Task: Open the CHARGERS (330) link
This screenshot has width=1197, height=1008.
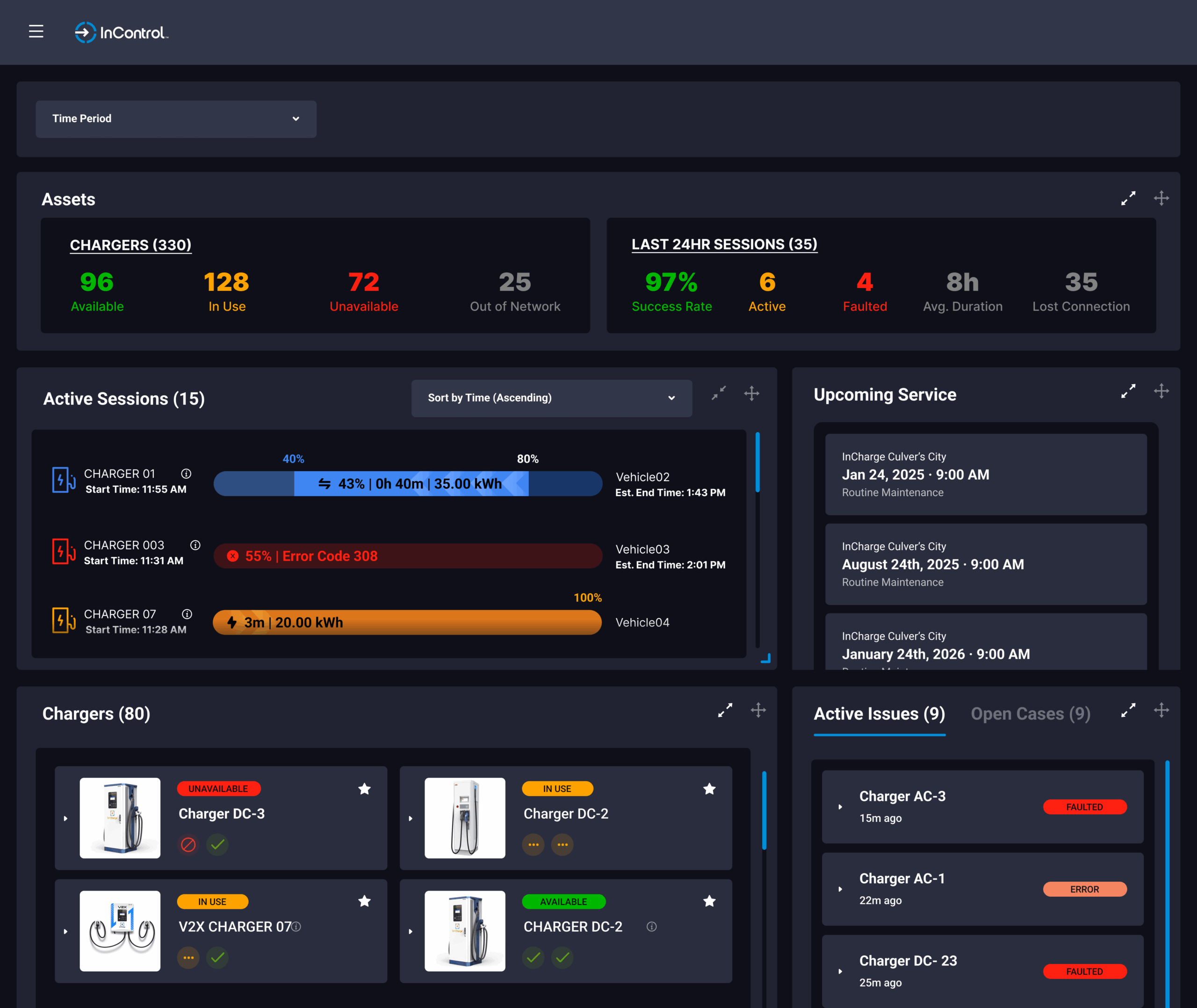Action: pos(130,245)
